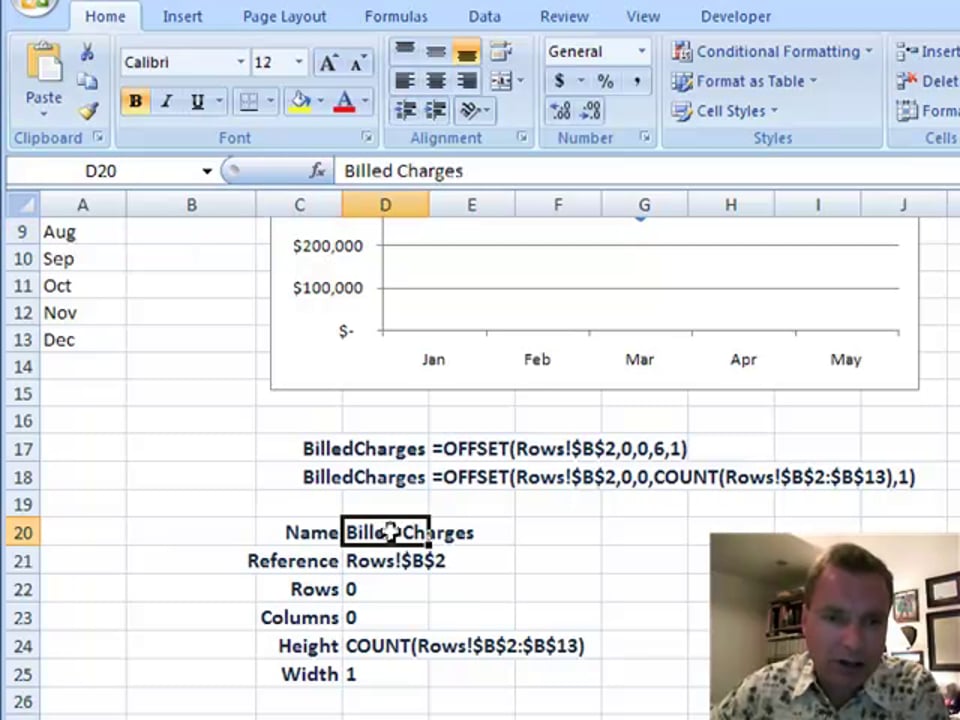Launch the Alignment dialog box
The image size is (960, 720).
[522, 138]
